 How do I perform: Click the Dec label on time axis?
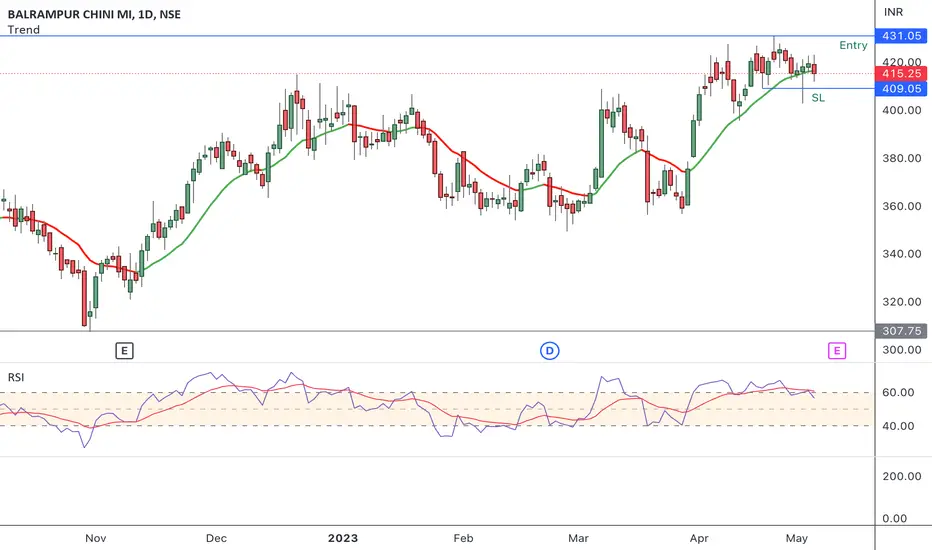pyautogui.click(x=216, y=538)
